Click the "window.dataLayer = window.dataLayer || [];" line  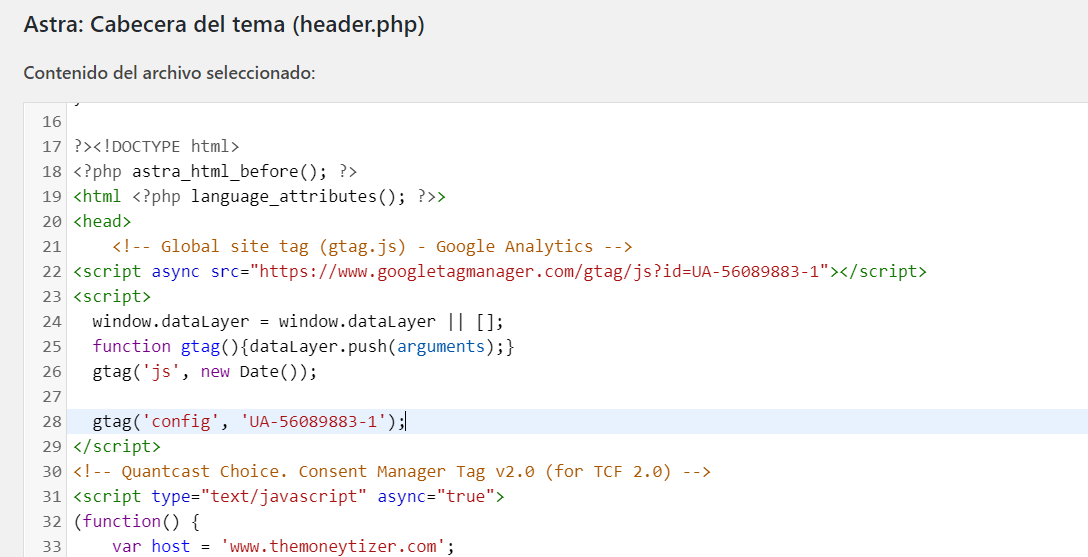click(x=298, y=321)
